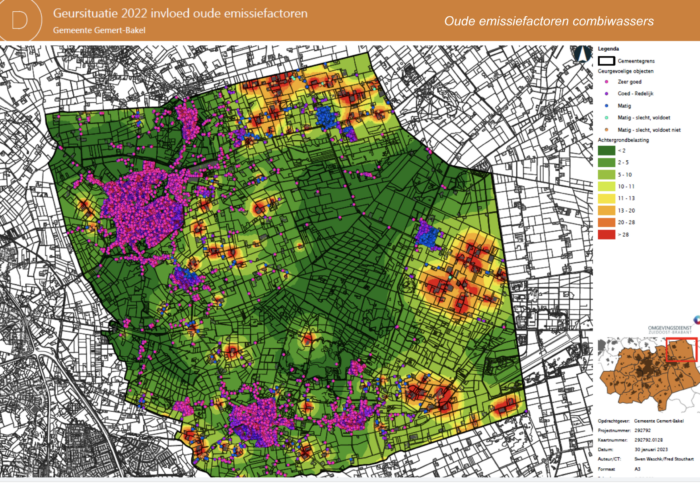Click the Omgevingsdienst Zuidoost-Brabant logo
This screenshot has width=700, height=485.
click(672, 327)
